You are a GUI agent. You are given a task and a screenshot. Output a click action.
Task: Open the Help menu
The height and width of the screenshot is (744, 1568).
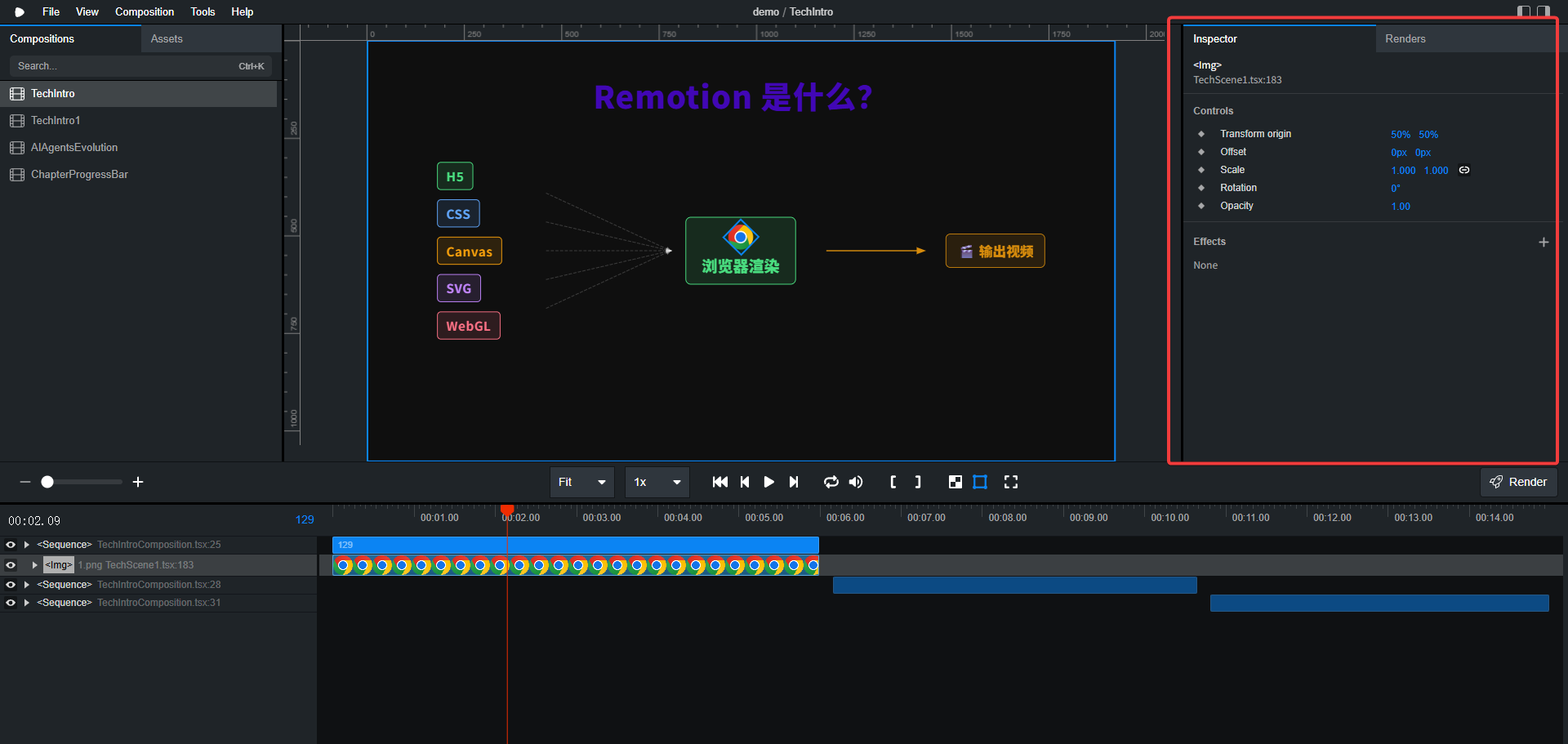(243, 11)
